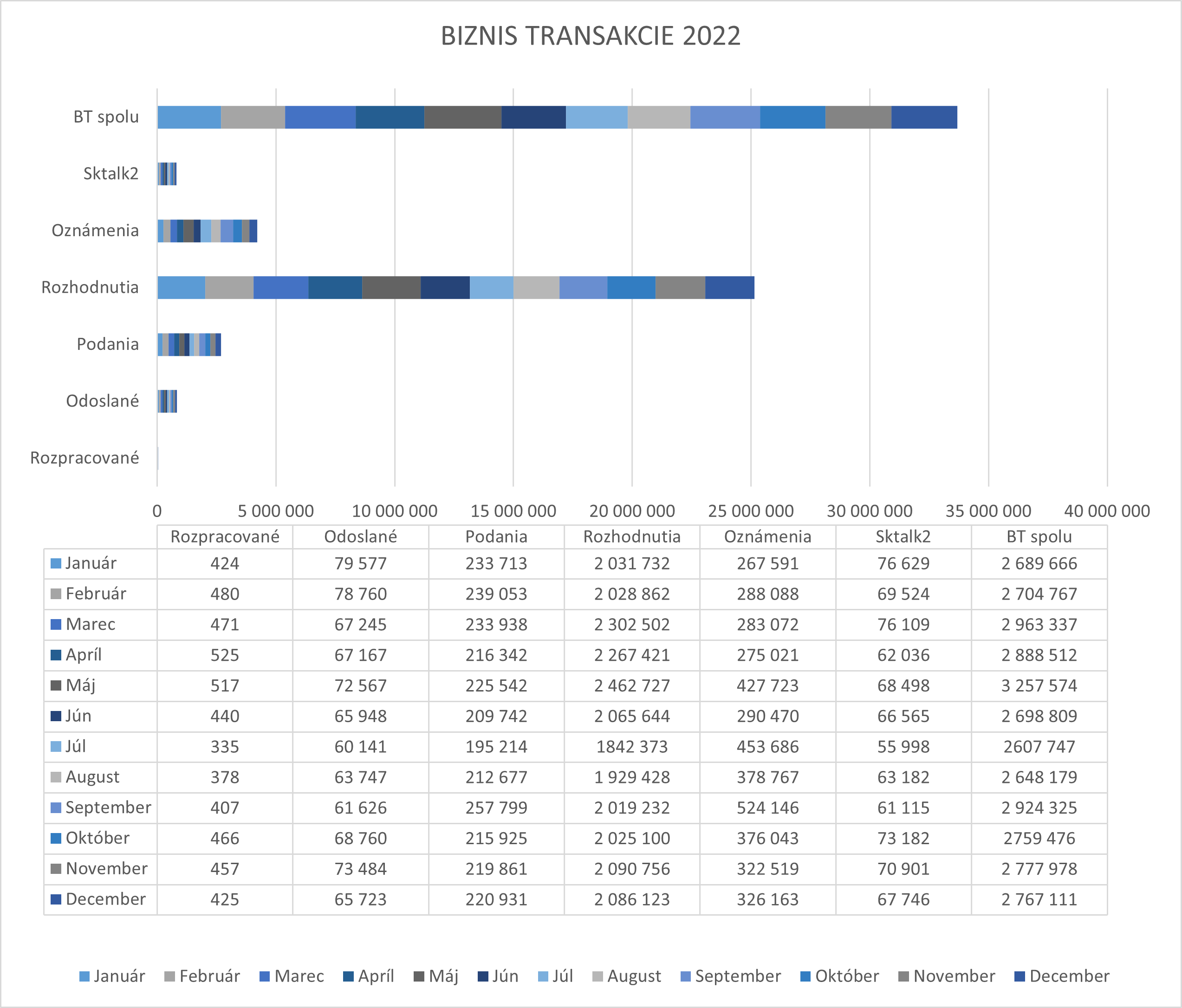Click the cell value 73 484
1182x1008 pixels.
pyautogui.click(x=361, y=869)
